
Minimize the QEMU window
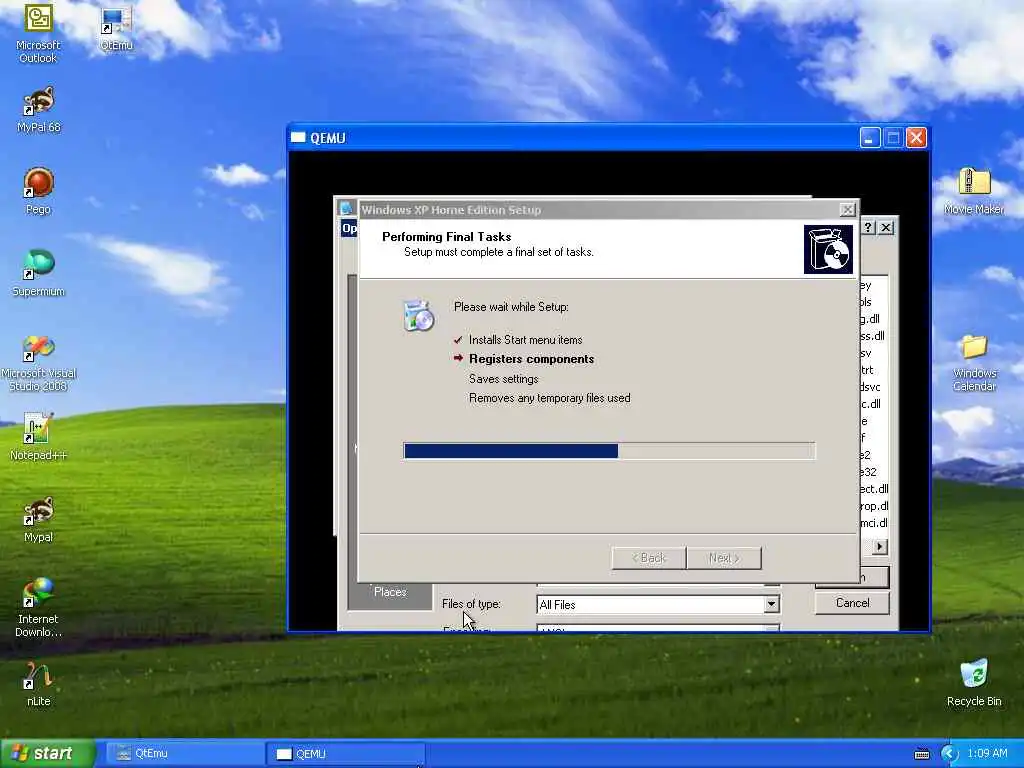[x=870, y=138]
